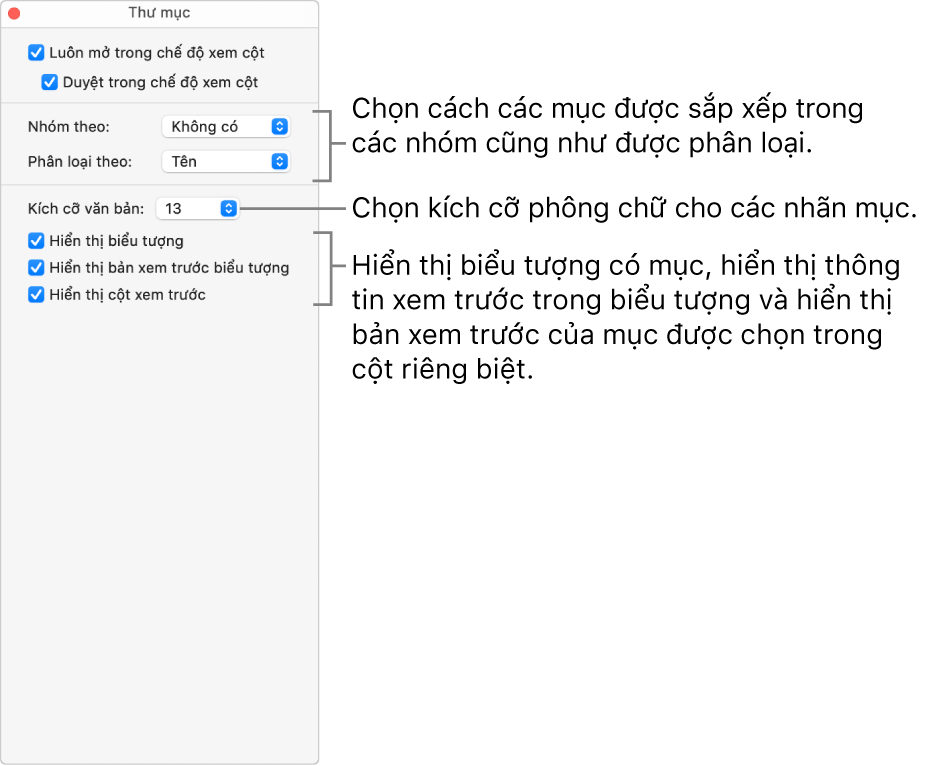The height and width of the screenshot is (766, 934).
Task: Toggle 'Hiển thị bản xem trước biểu tượng'
Action: [x=36, y=268]
